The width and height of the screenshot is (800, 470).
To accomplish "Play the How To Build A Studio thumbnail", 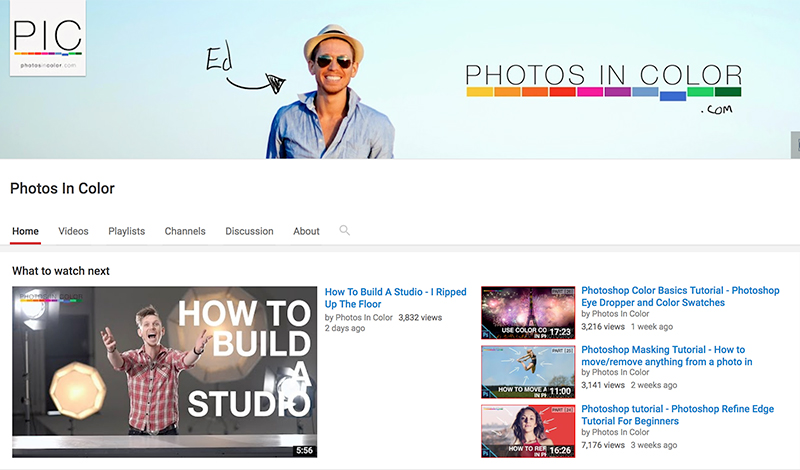I will 165,372.
